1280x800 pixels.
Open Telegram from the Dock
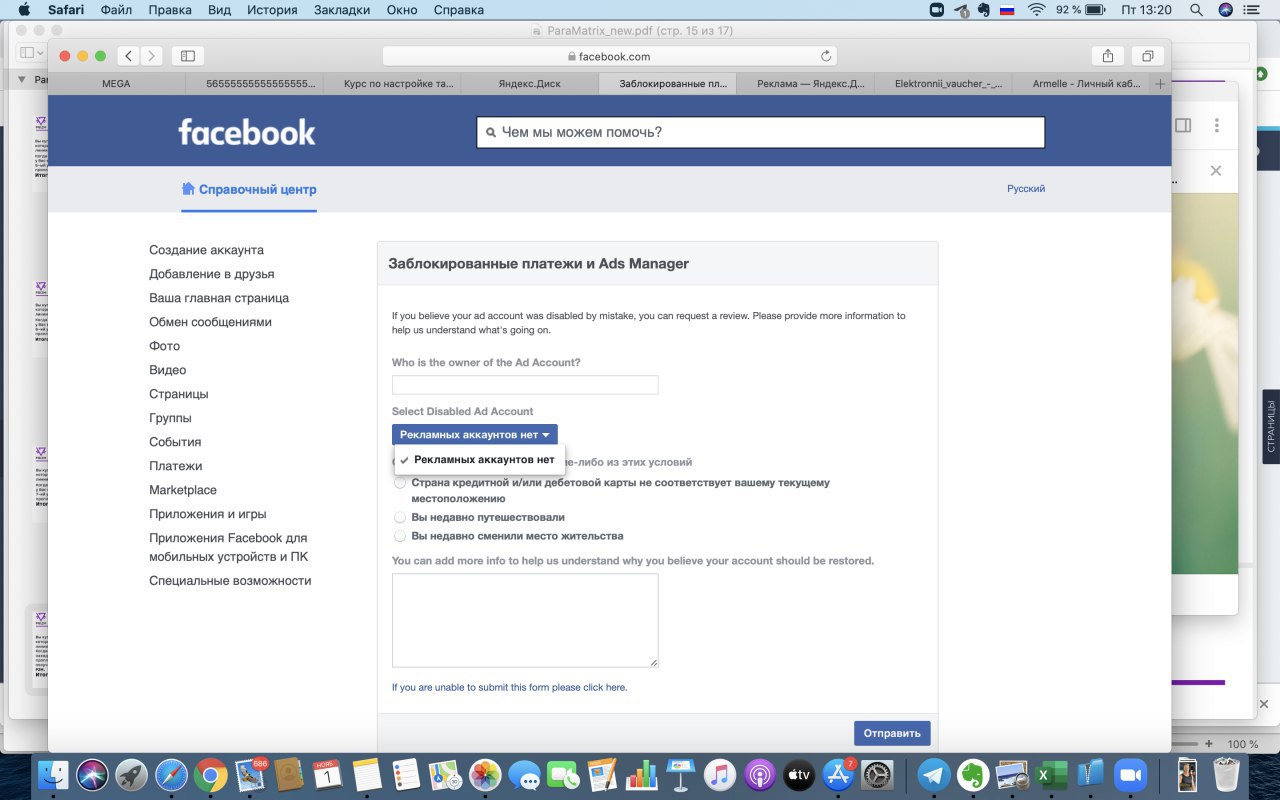coord(934,774)
